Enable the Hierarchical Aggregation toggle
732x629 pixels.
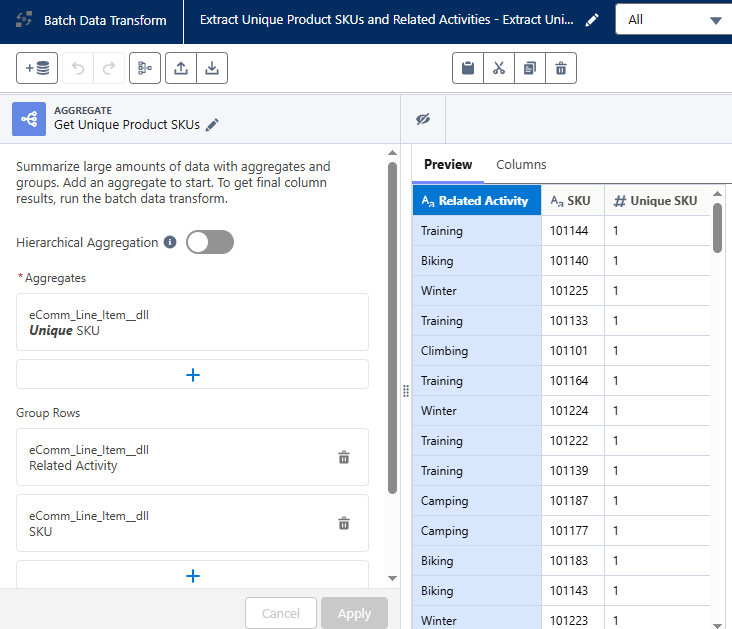209,242
